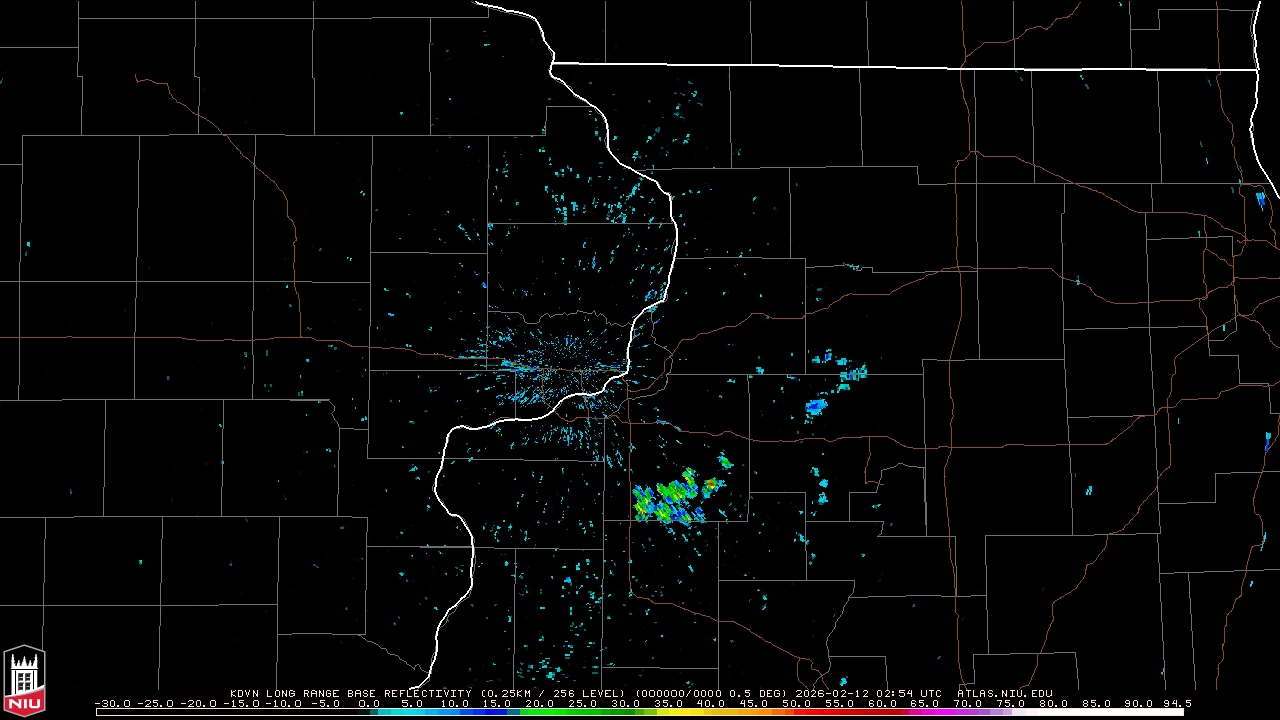Click the '02:54 UTC' timestamp
This screenshot has height=720, width=1280.
coord(911,693)
